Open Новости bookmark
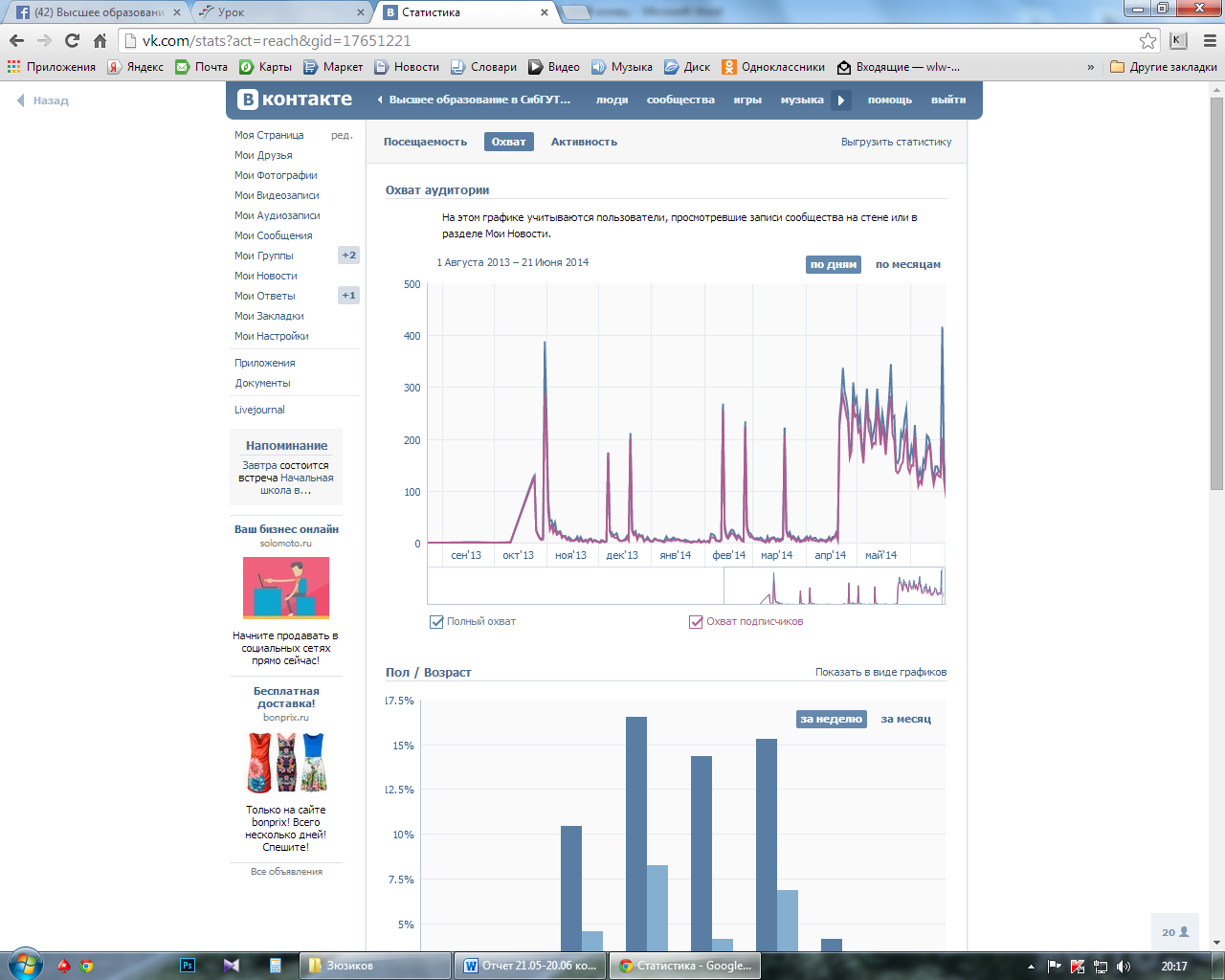Image resolution: width=1225 pixels, height=980 pixels. [x=407, y=67]
